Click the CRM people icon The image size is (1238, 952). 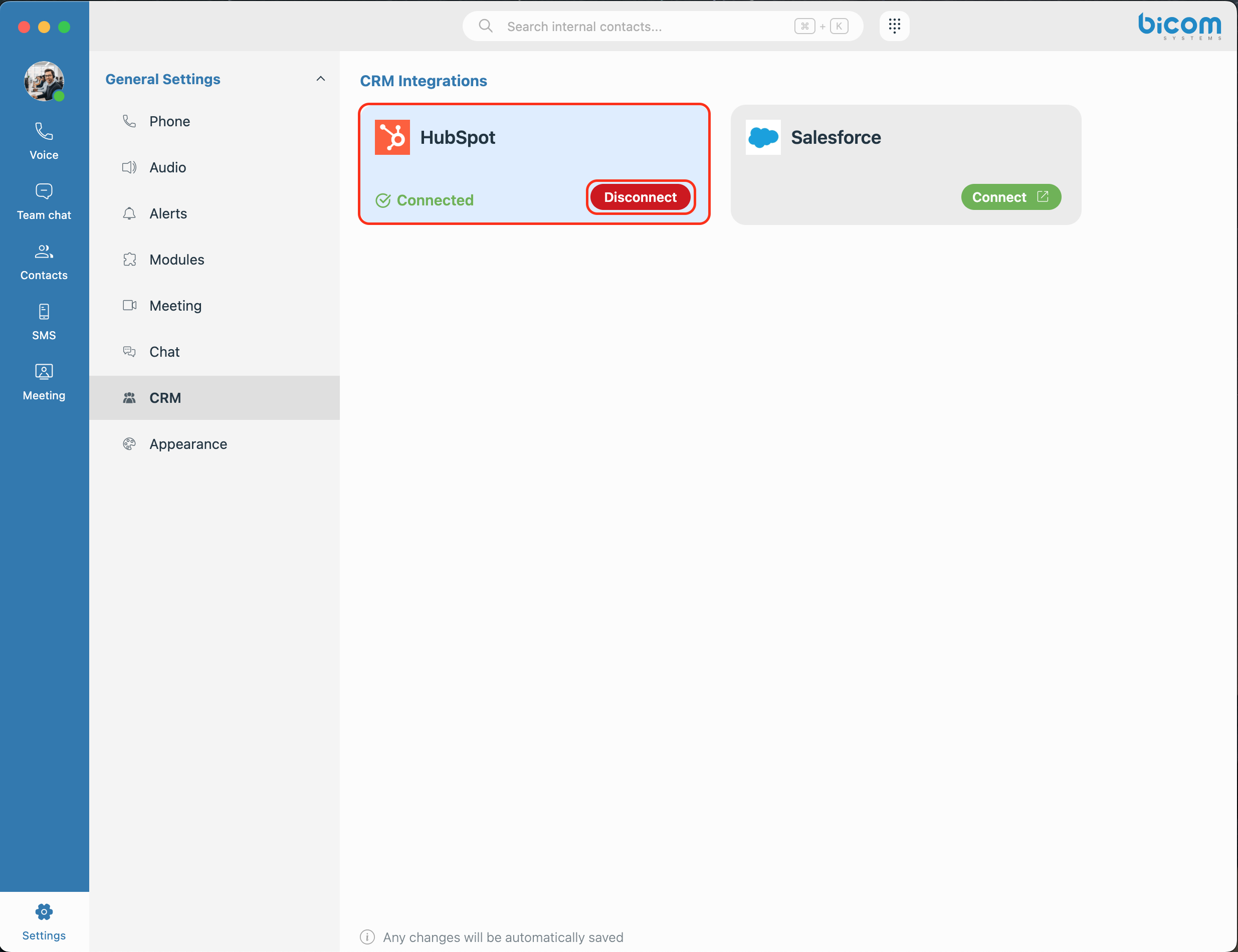pyautogui.click(x=129, y=398)
